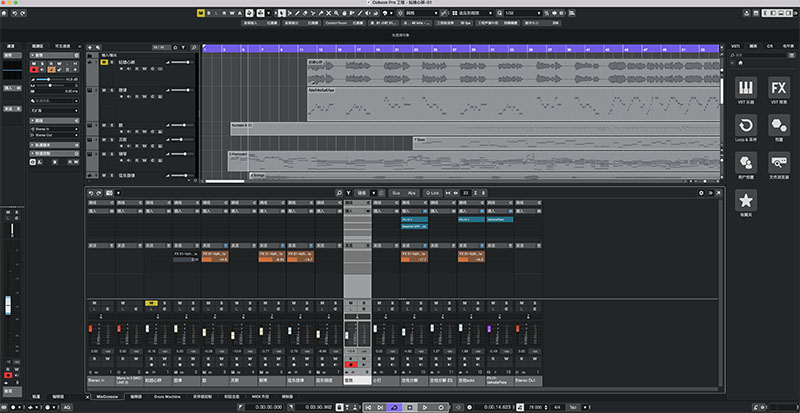
Task: Toggle global mute M in top toolbar
Action: pos(201,13)
